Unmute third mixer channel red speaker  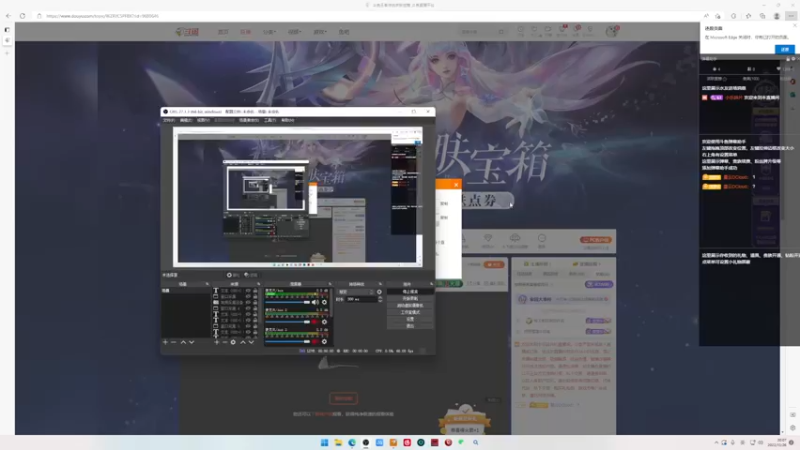click(x=315, y=342)
